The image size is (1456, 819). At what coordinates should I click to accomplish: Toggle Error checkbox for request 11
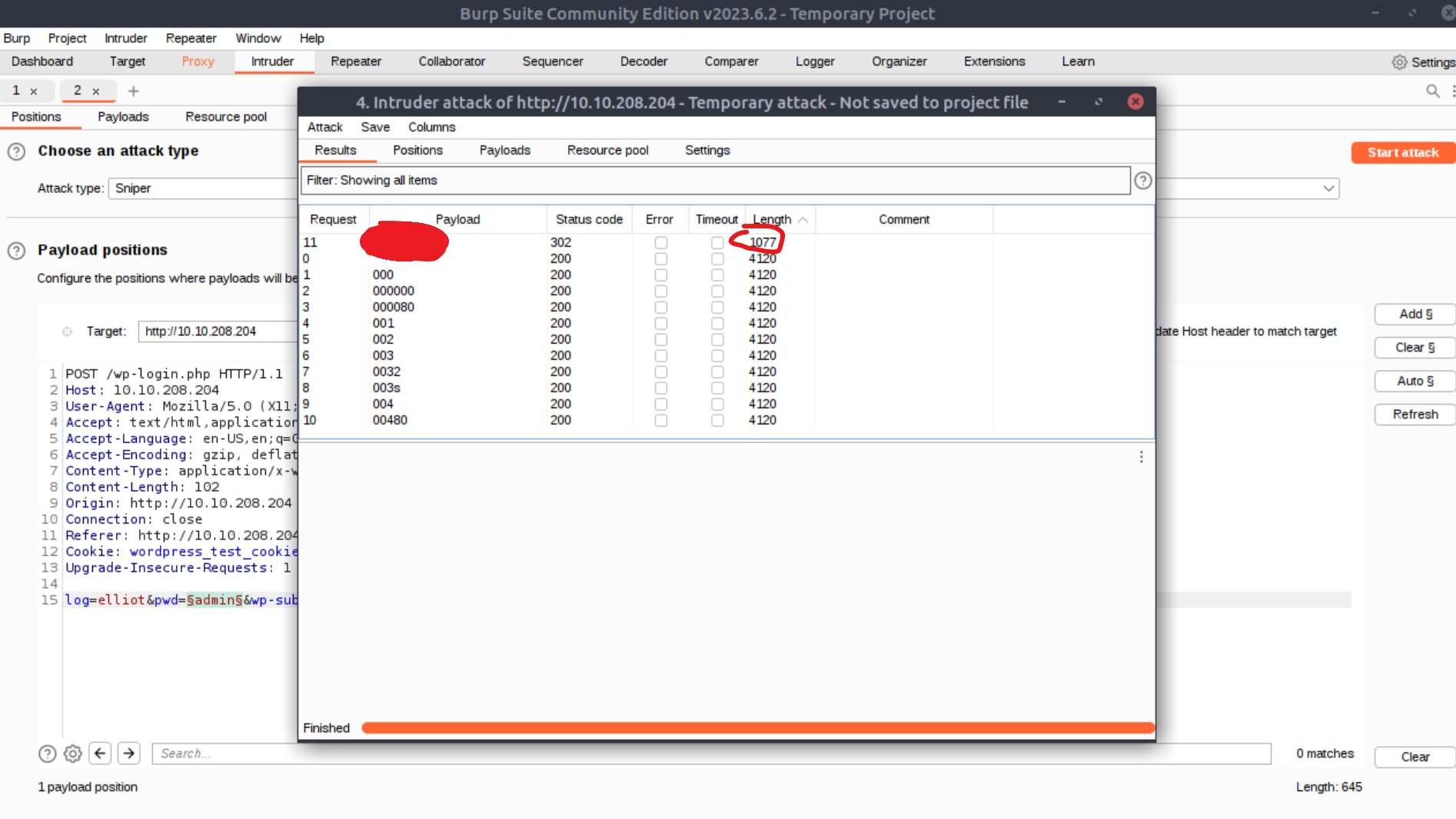(661, 243)
